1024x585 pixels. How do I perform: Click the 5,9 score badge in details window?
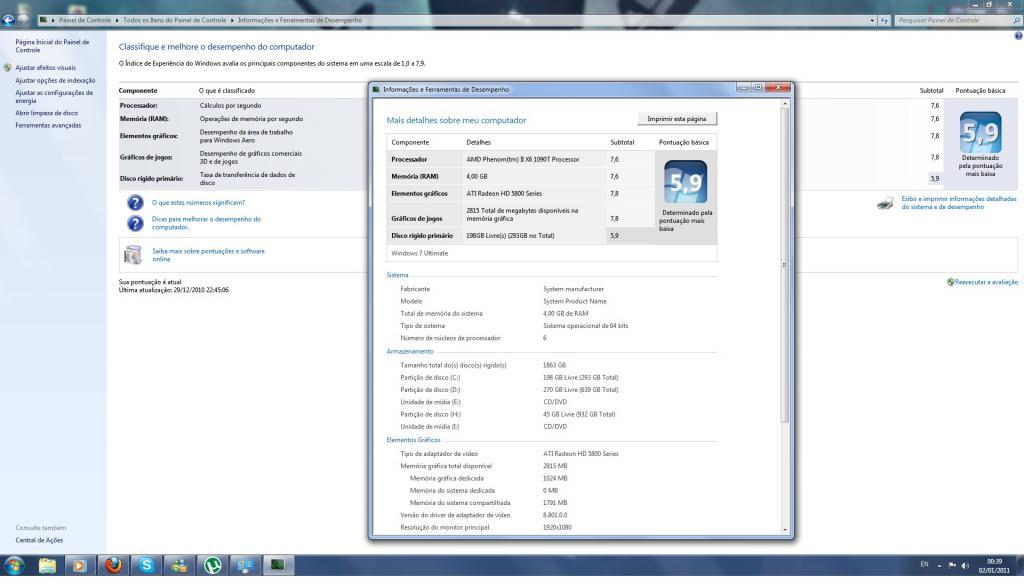[685, 182]
